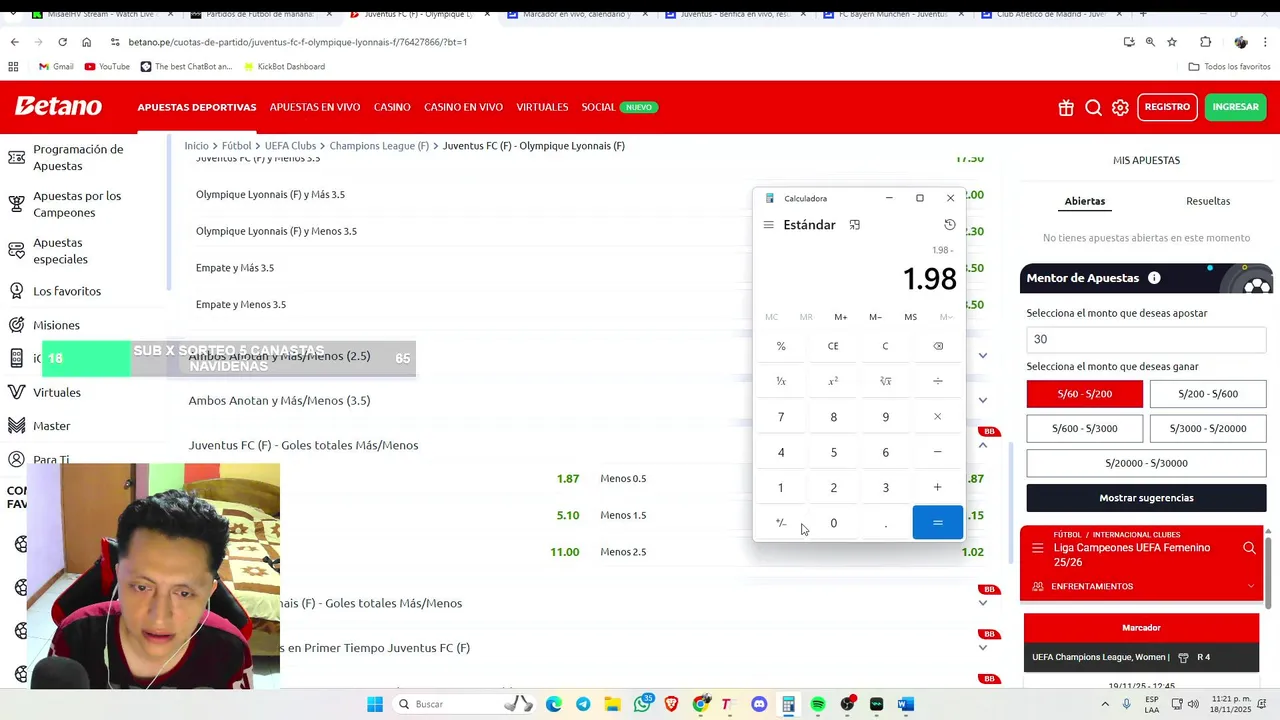Open the Calculator hamburger navigation menu
The height and width of the screenshot is (720, 1280).
768,225
